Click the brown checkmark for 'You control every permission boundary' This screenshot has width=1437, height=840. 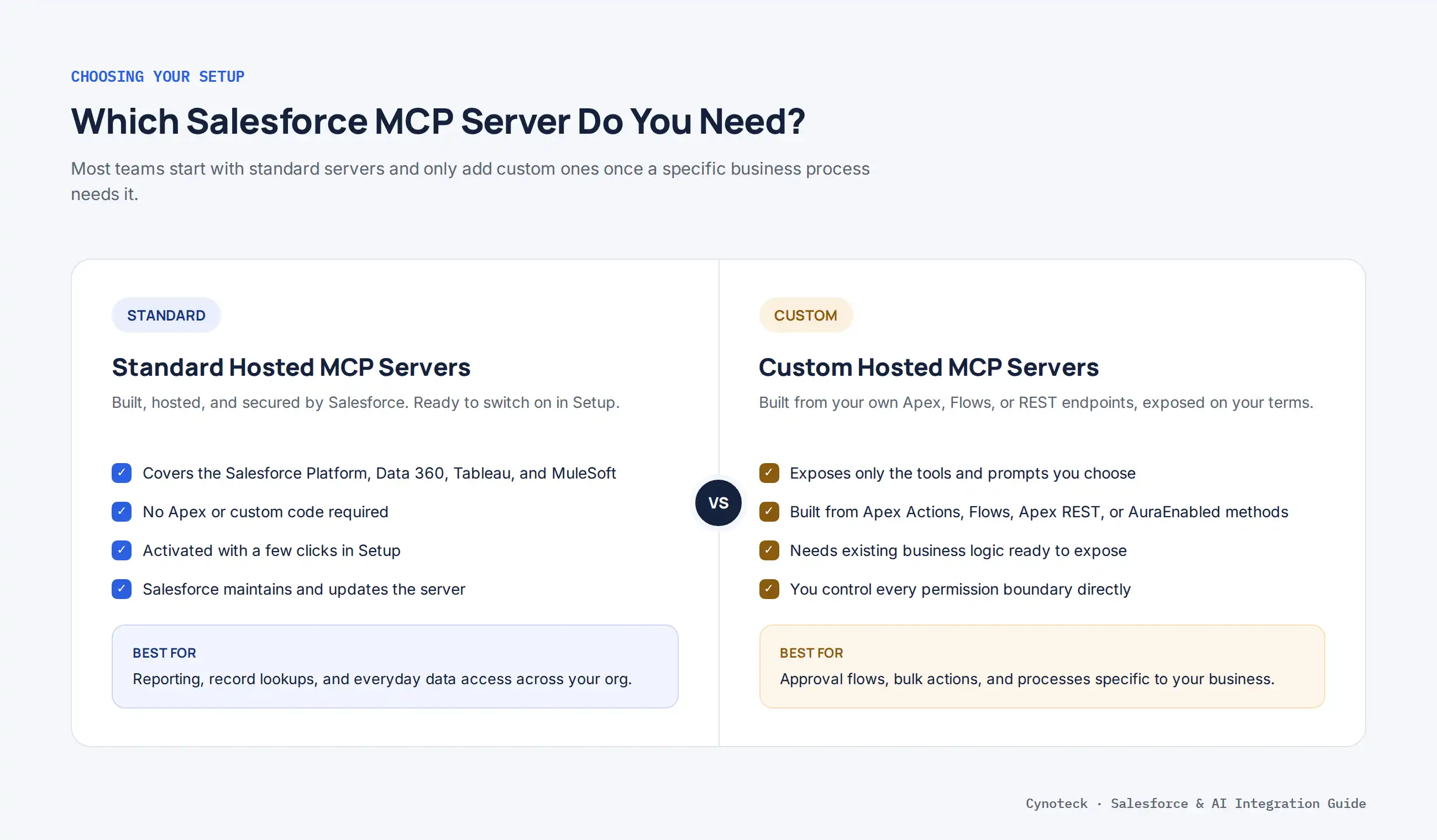pos(769,589)
